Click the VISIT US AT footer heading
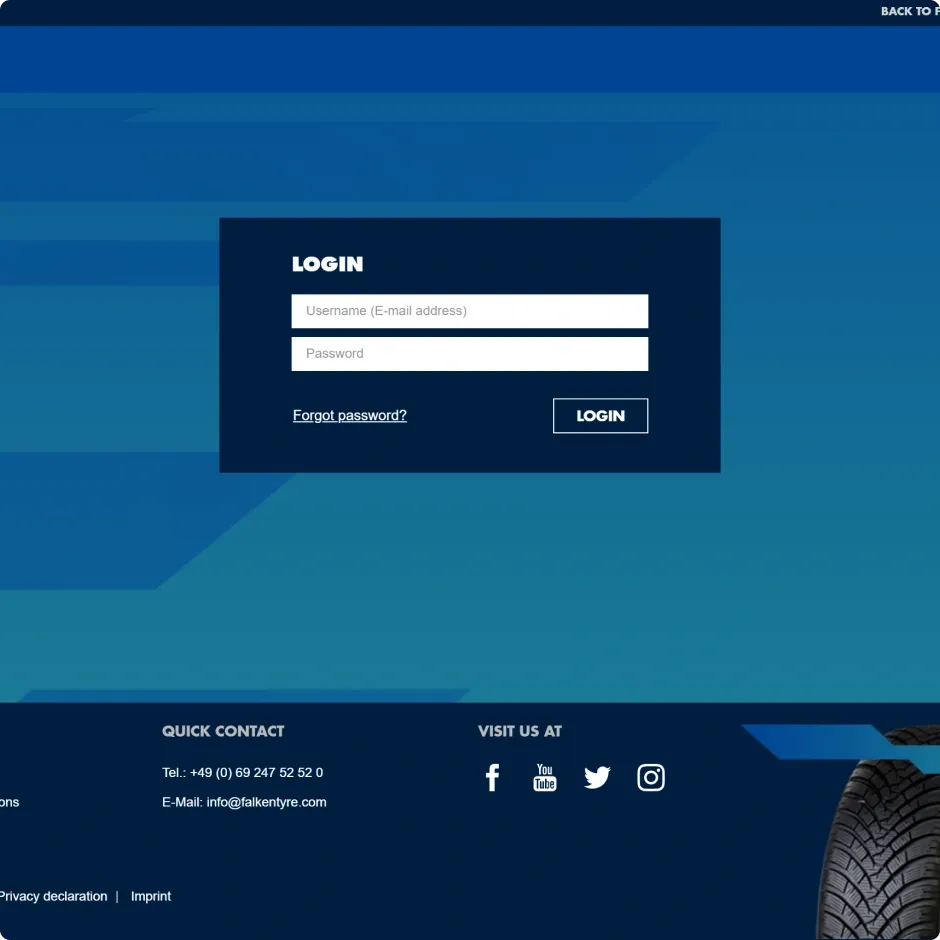Image resolution: width=940 pixels, height=940 pixels. (x=520, y=731)
